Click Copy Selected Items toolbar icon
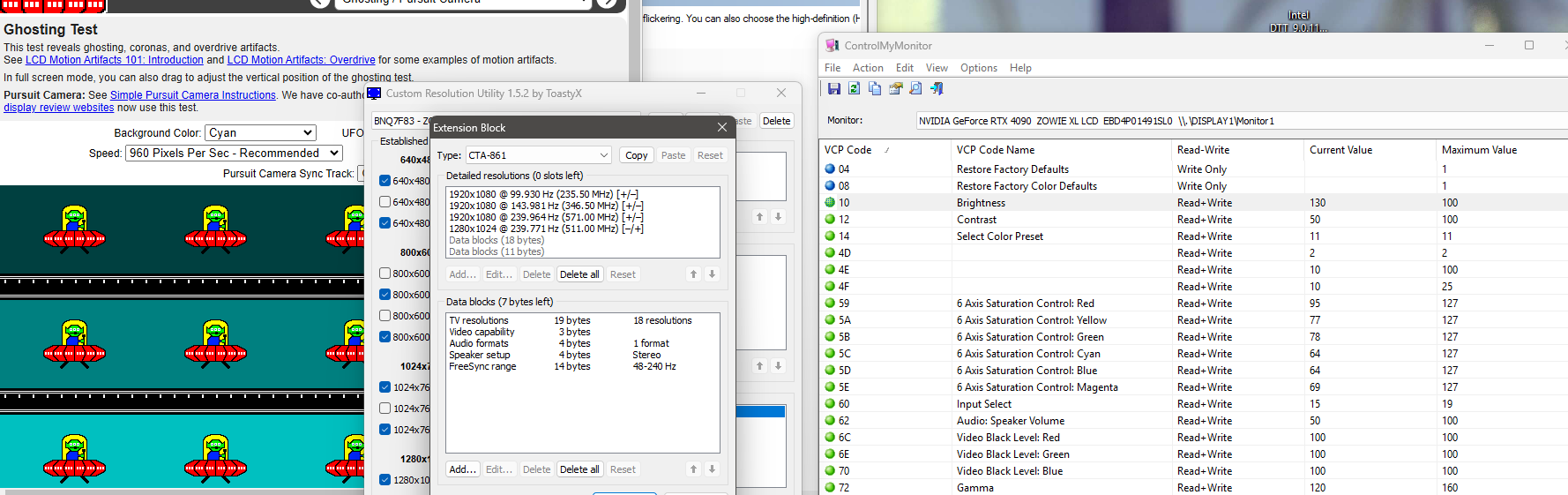This screenshot has width=1568, height=495. pos(874,88)
